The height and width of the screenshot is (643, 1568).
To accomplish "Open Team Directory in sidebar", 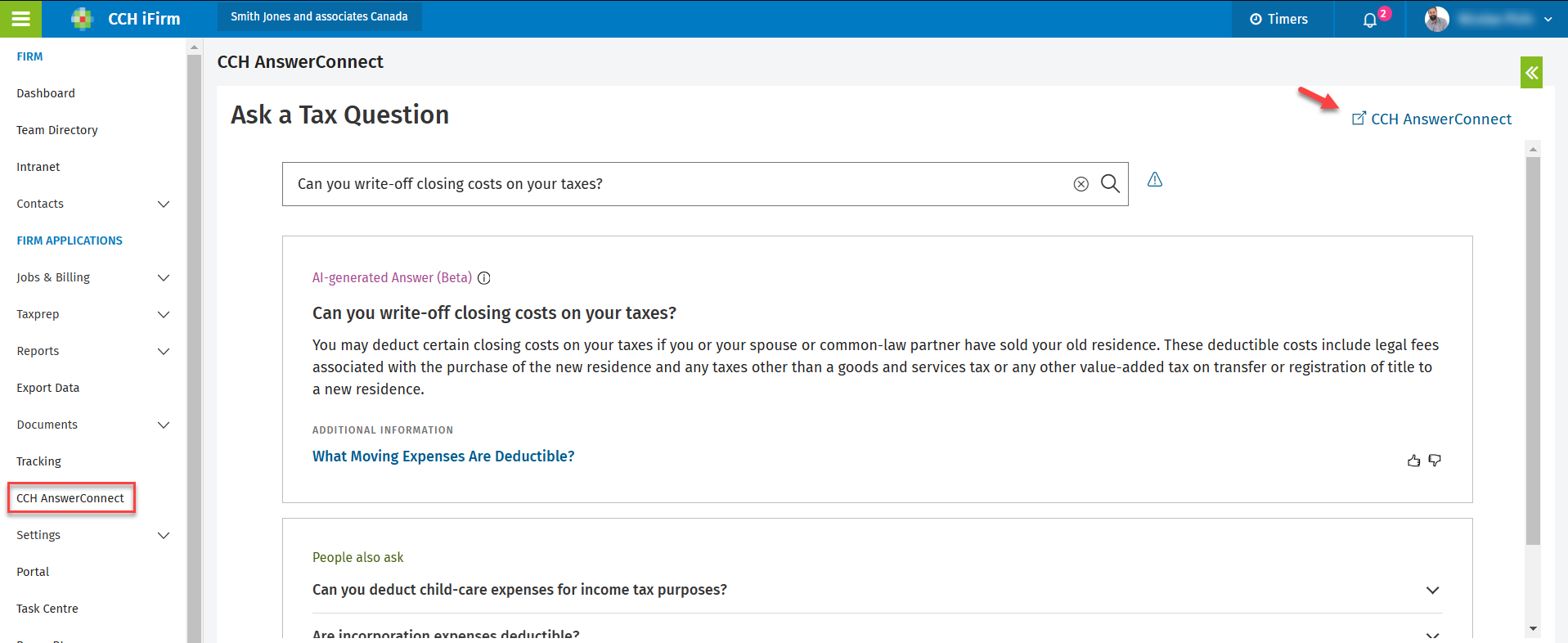I will click(57, 130).
